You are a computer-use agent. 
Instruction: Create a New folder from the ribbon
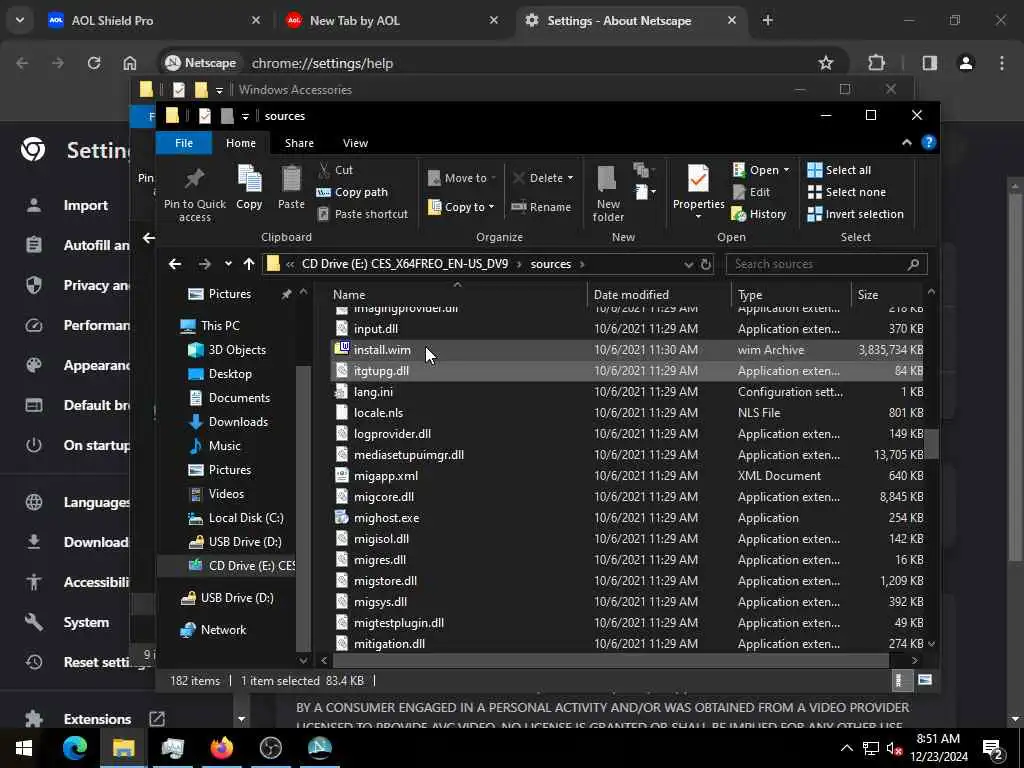coord(607,193)
